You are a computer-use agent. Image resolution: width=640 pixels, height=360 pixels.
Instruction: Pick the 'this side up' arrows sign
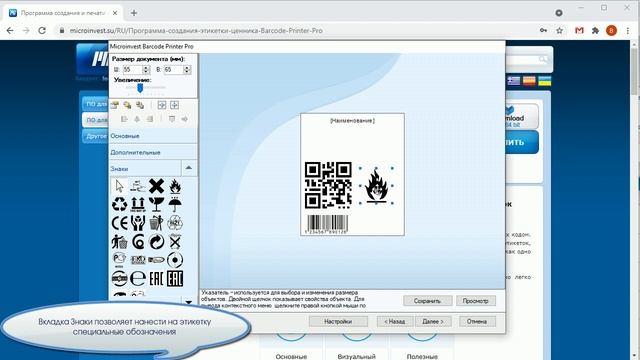[x=138, y=204]
